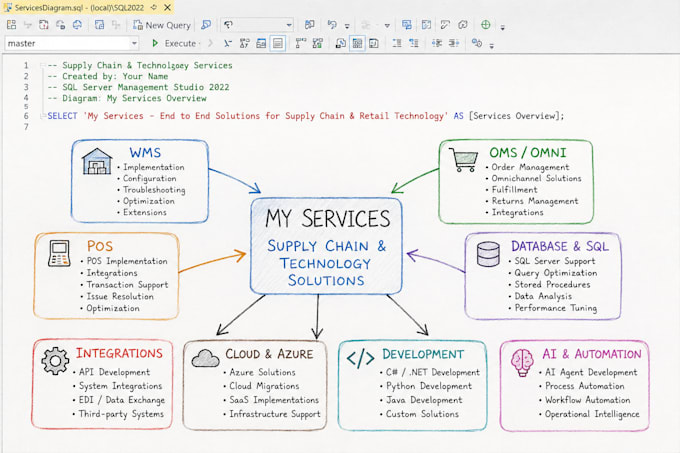Click the pencil edit icon in the top toolbar

coord(445,25)
